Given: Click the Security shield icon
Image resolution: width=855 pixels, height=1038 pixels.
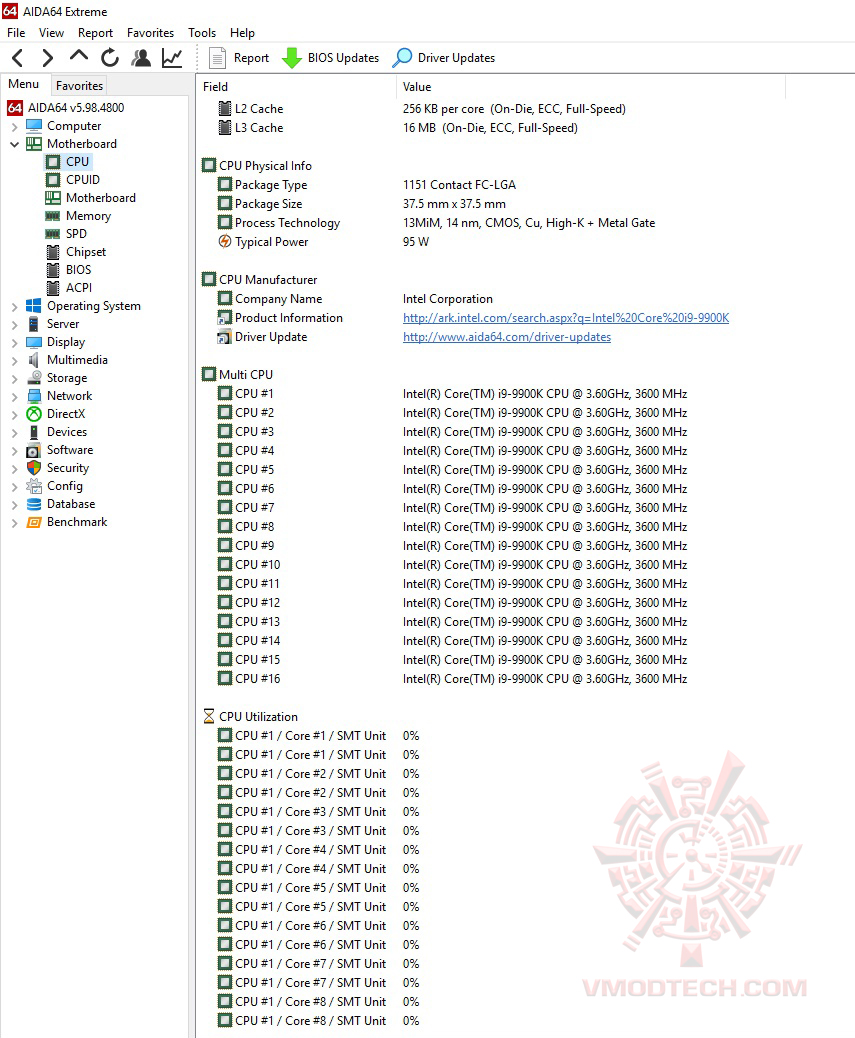Looking at the screenshot, I should coord(34,468).
